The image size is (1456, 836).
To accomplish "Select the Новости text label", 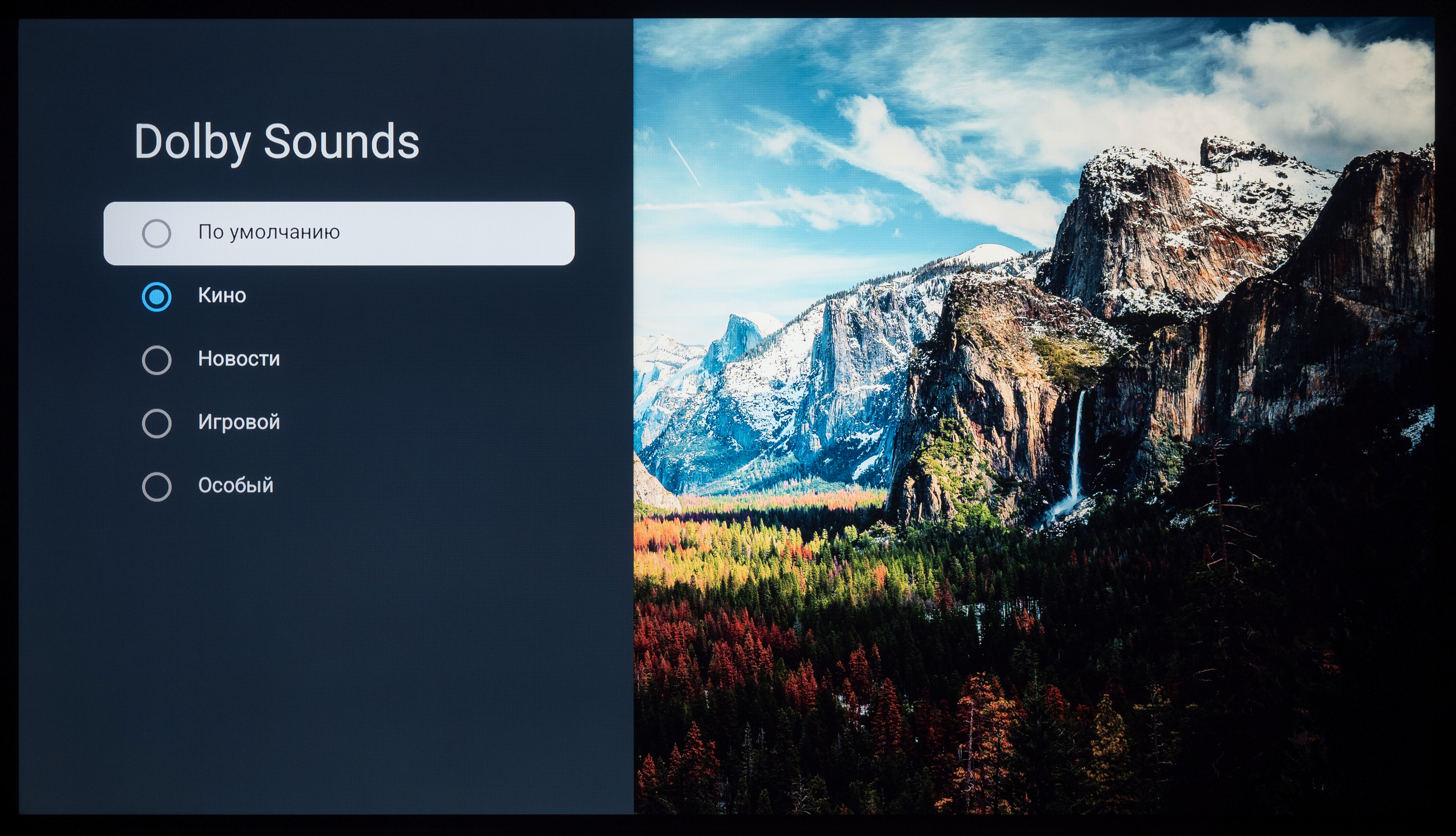I will point(239,359).
